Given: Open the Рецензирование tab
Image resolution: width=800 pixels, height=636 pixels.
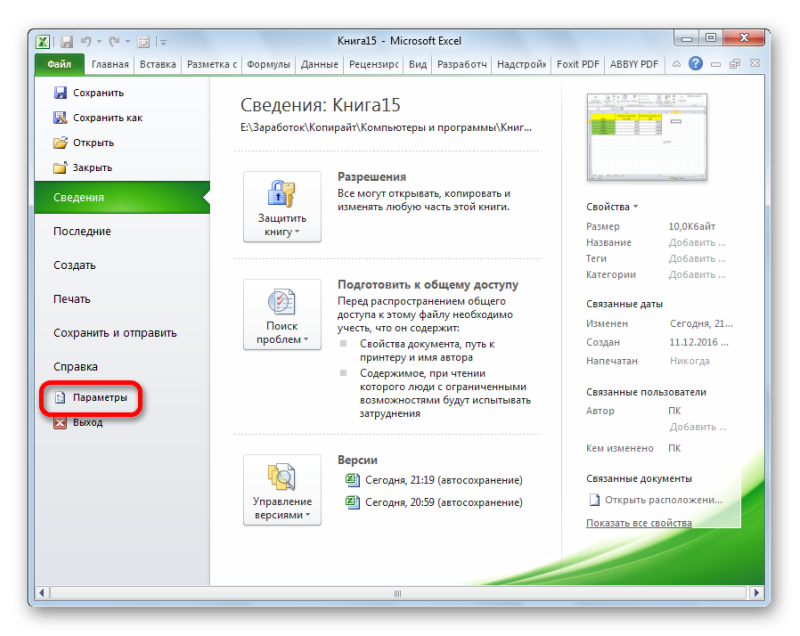Looking at the screenshot, I should [x=373, y=64].
